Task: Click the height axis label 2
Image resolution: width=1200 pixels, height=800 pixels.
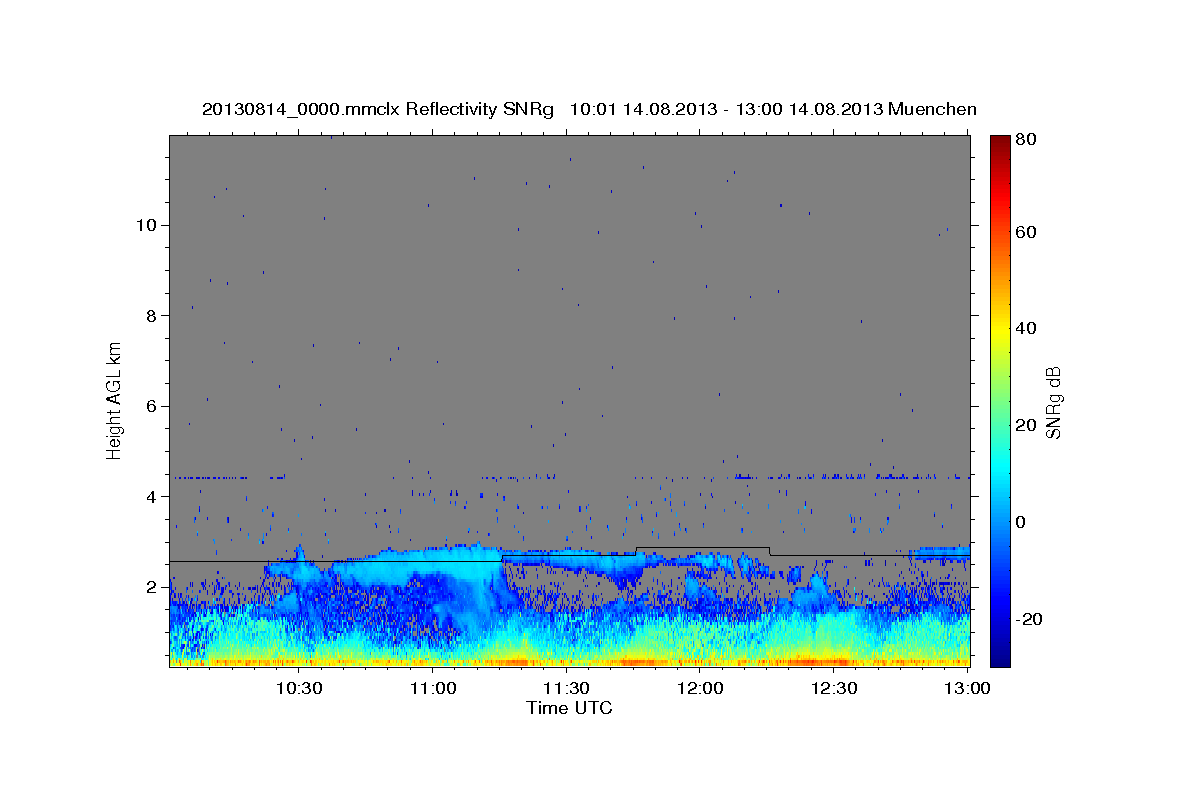Action: 152,587
